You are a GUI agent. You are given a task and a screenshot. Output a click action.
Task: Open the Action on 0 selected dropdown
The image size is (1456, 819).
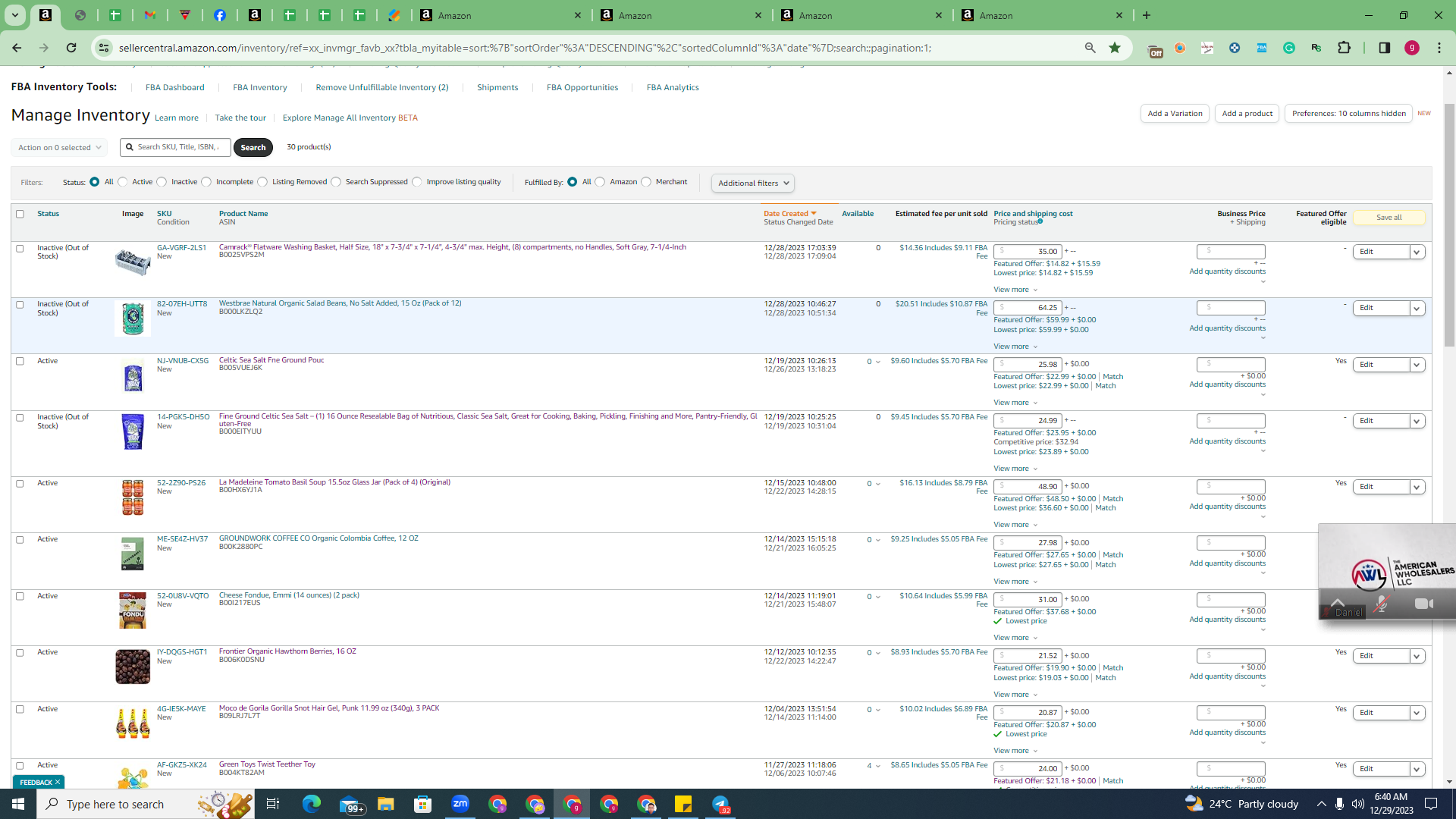pos(59,147)
